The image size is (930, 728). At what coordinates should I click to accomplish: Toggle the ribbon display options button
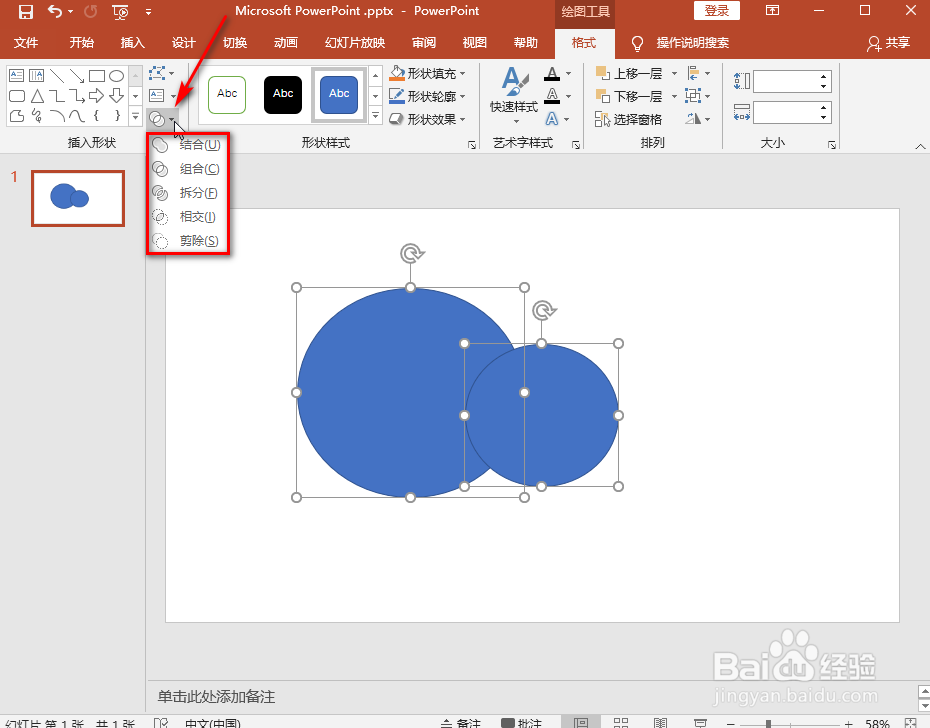pyautogui.click(x=772, y=10)
